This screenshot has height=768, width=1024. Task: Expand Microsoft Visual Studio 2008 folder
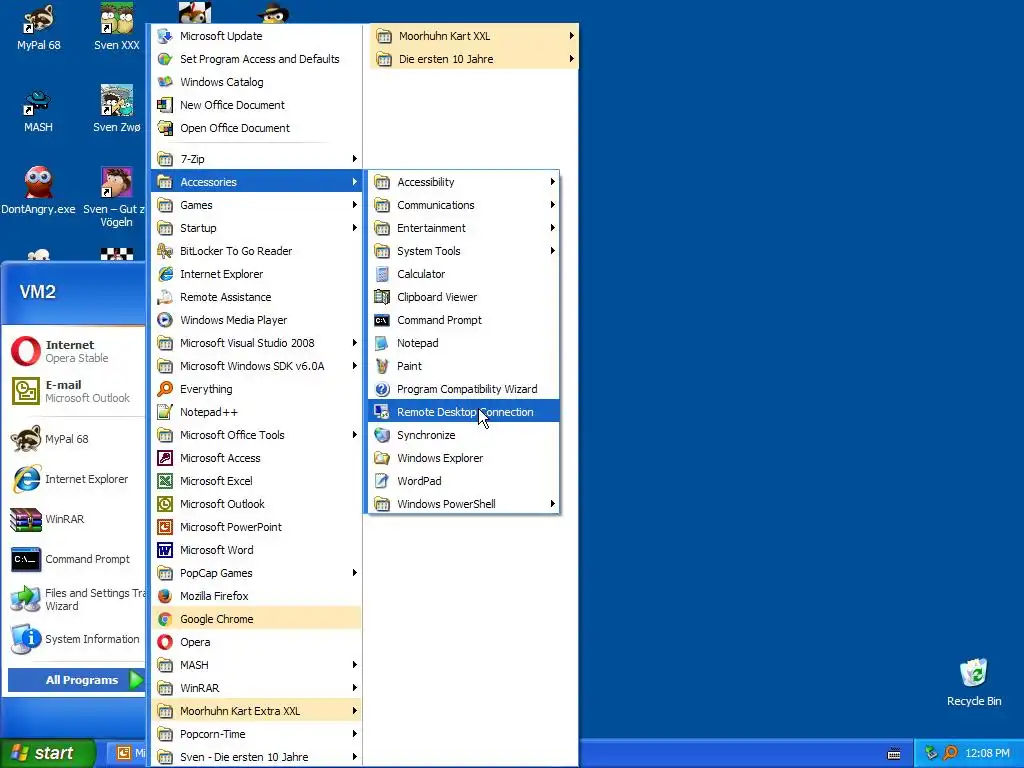[x=257, y=344]
